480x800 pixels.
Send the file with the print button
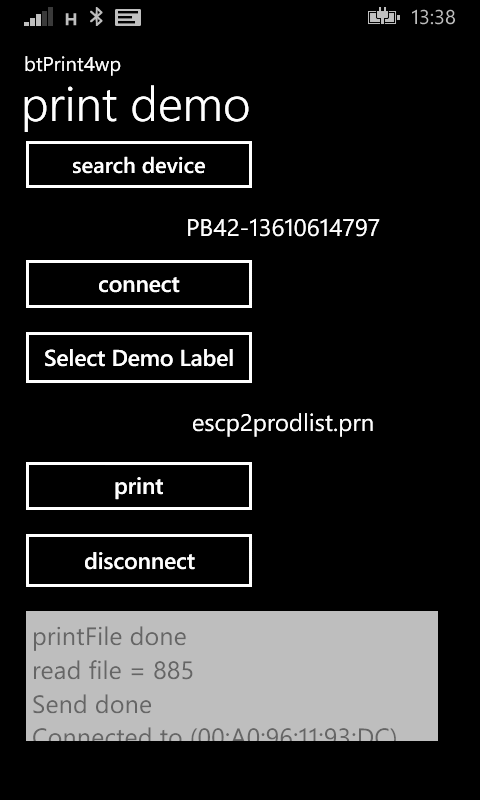coord(139,486)
